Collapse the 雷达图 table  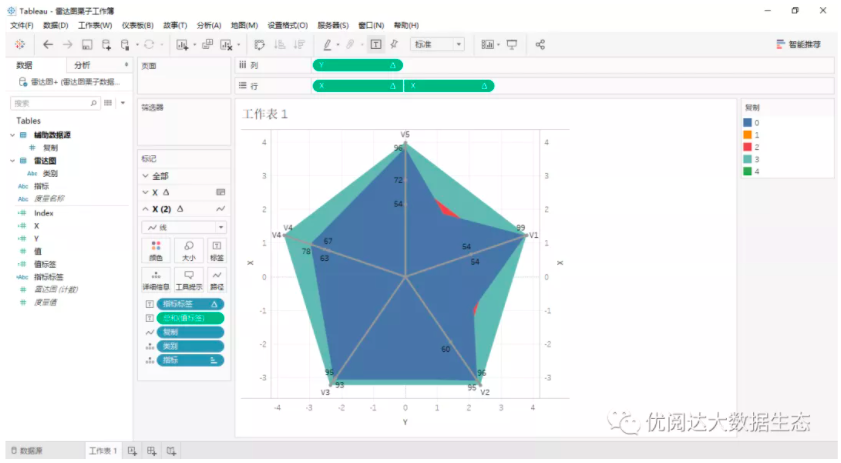pyautogui.click(x=12, y=160)
